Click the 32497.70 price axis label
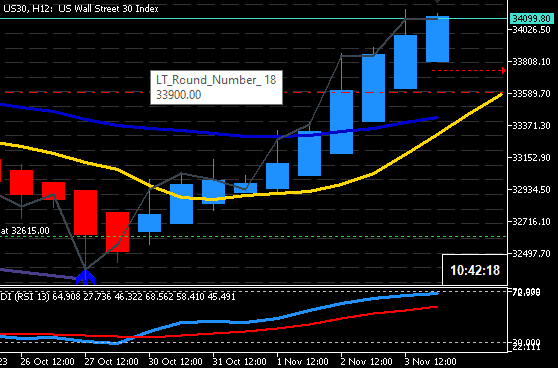Image resolution: width=558 pixels, height=368 pixels. (x=531, y=253)
